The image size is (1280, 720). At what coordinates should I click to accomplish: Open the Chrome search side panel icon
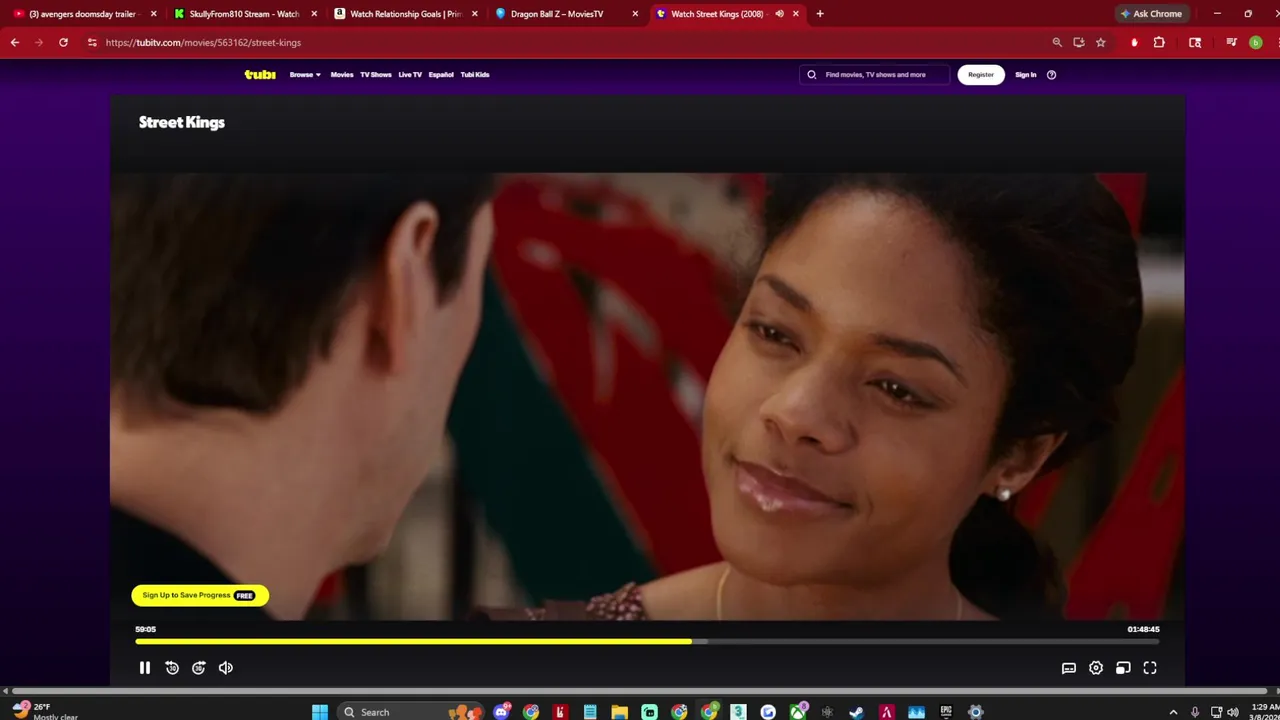(1195, 42)
